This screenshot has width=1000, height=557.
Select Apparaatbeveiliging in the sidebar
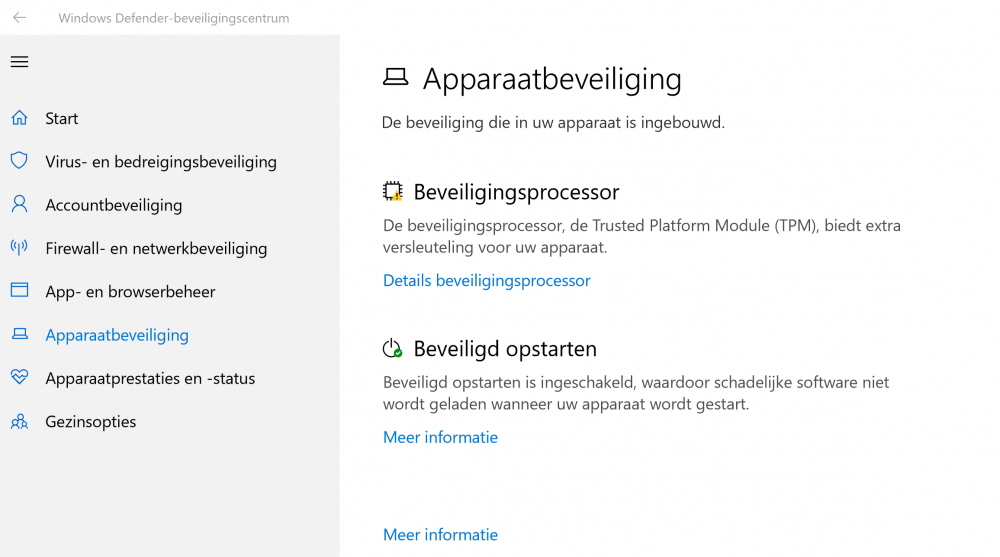click(x=117, y=335)
